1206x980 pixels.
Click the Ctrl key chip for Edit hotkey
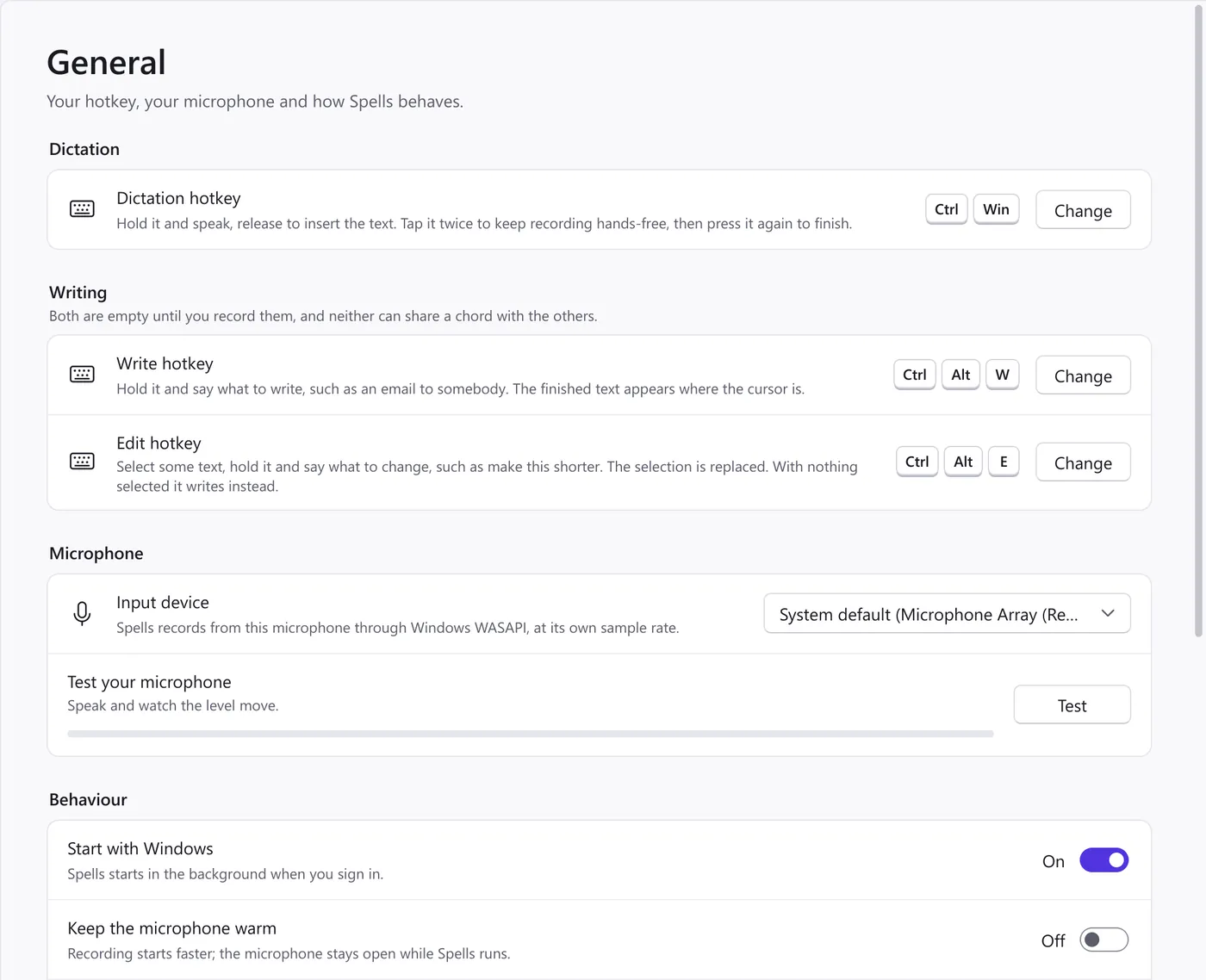tap(917, 462)
